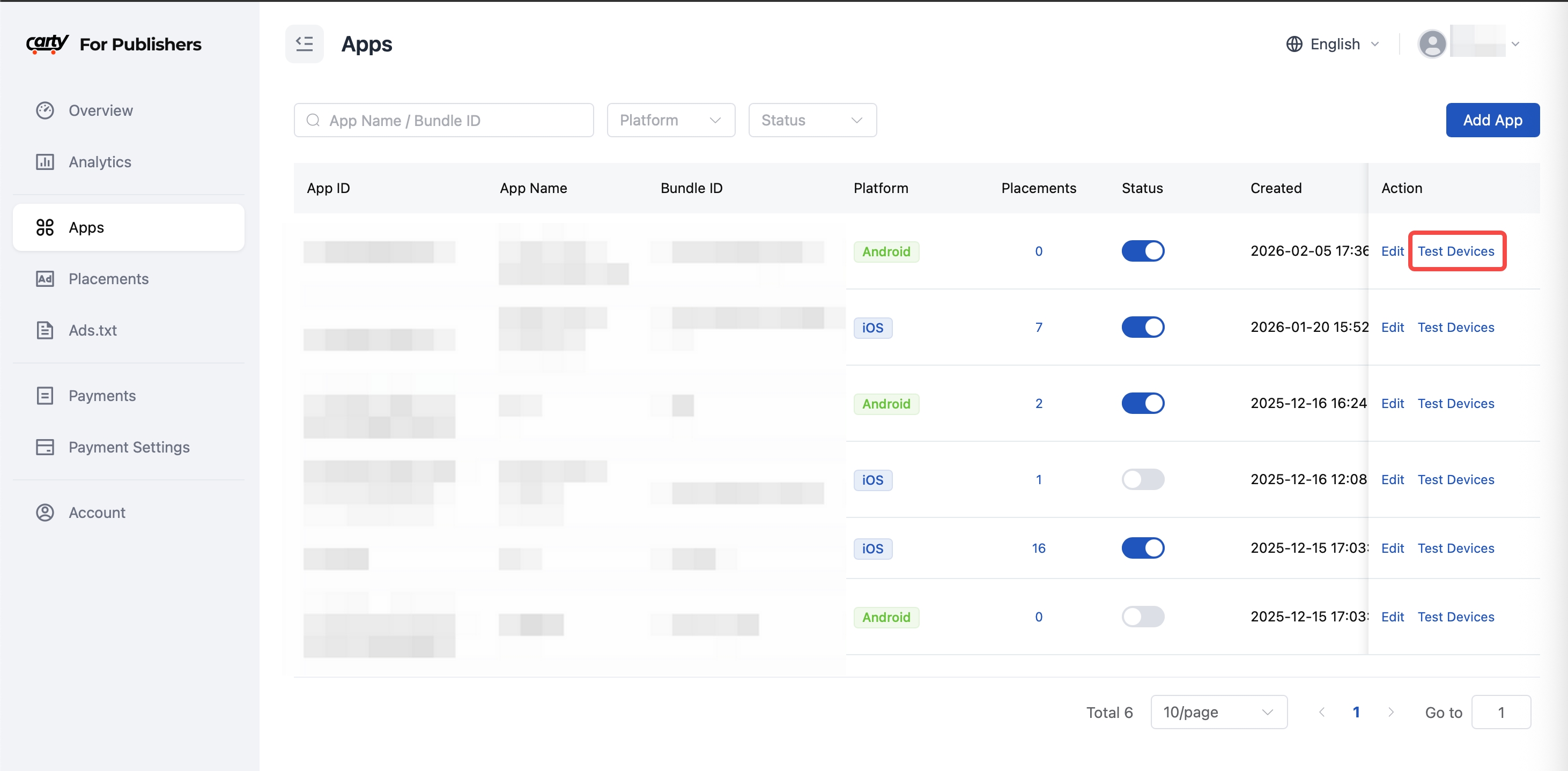Click the collapse sidebar menu icon

coord(304,44)
